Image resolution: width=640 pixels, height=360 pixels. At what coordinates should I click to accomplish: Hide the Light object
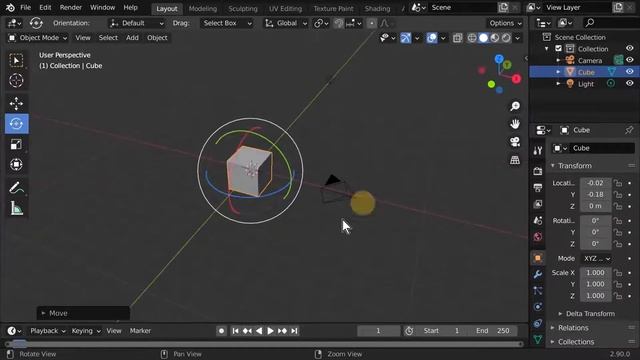tap(630, 83)
